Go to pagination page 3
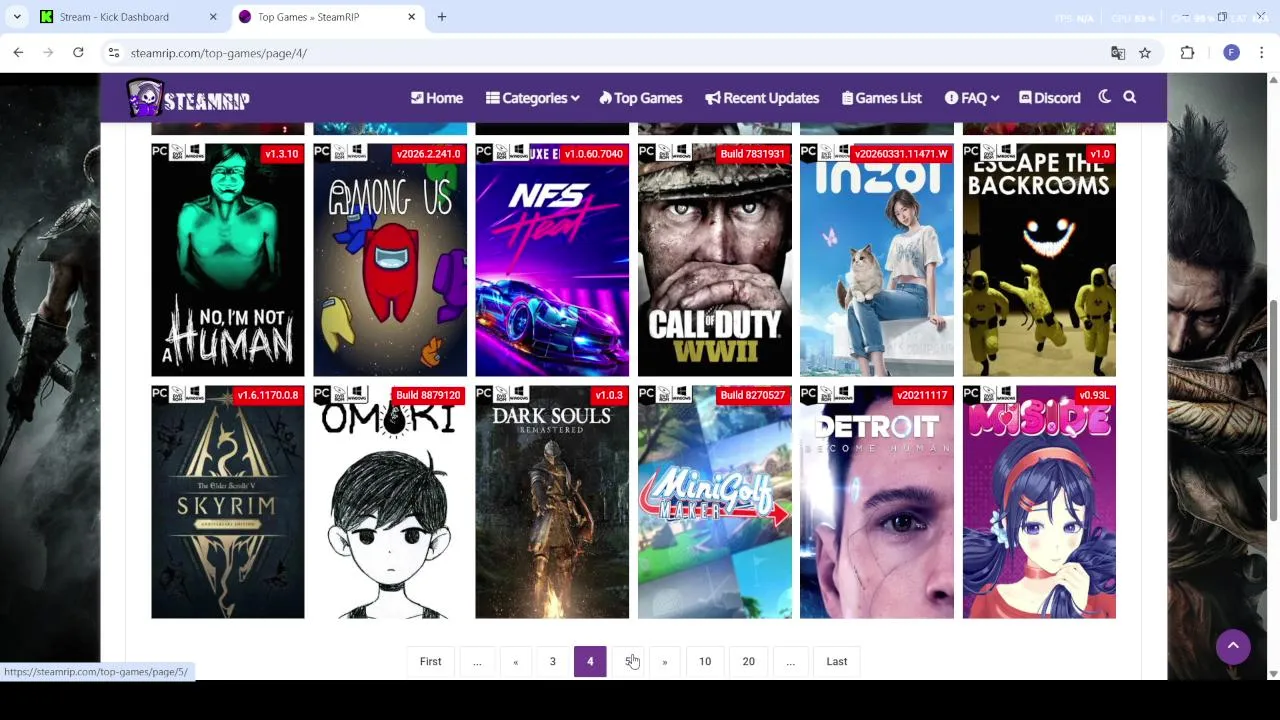1280x720 pixels. pyautogui.click(x=552, y=661)
